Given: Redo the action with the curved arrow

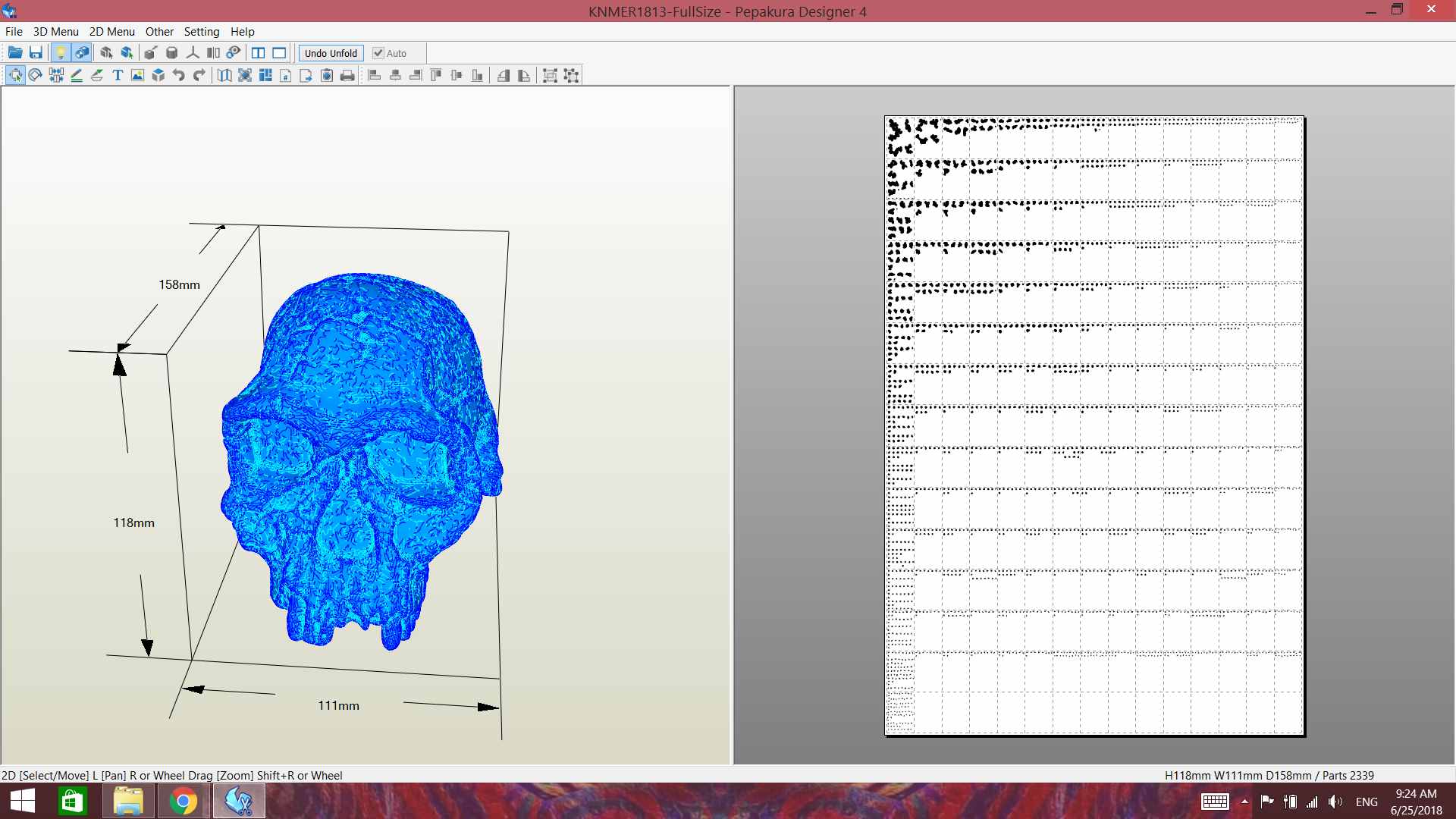Looking at the screenshot, I should [x=199, y=75].
